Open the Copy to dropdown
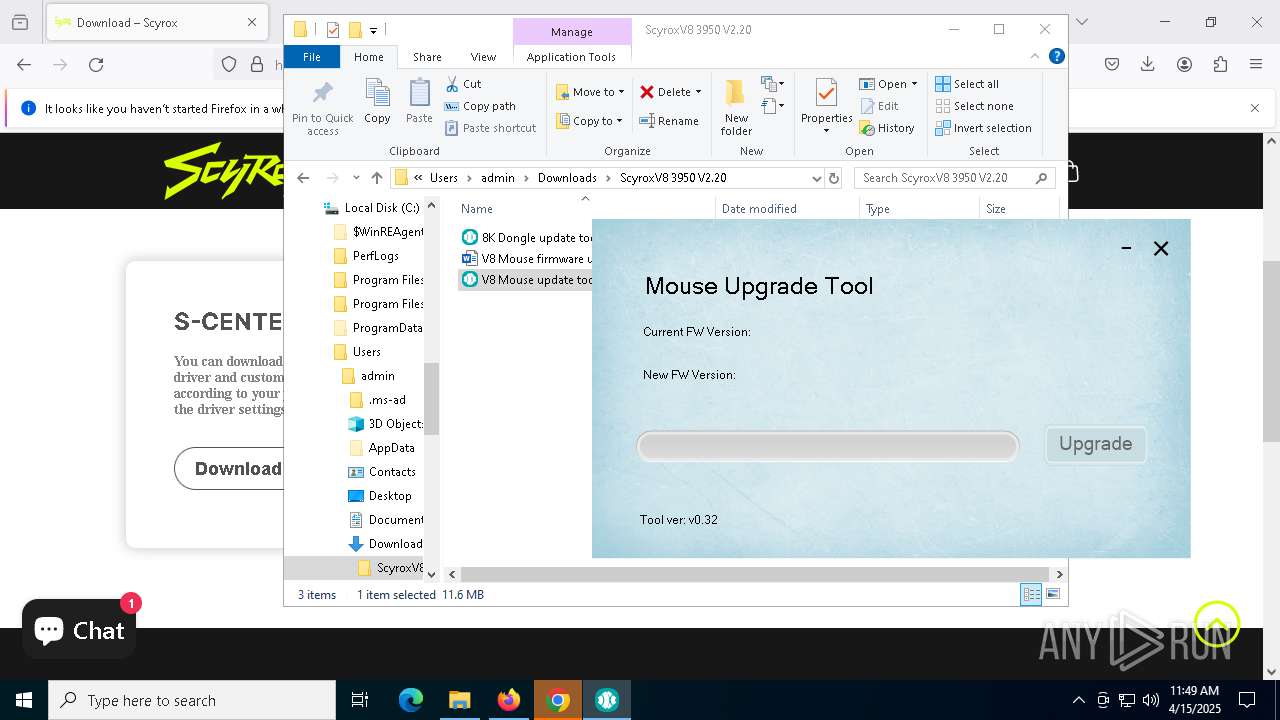Screen dimensions: 1280x720 [x=590, y=121]
